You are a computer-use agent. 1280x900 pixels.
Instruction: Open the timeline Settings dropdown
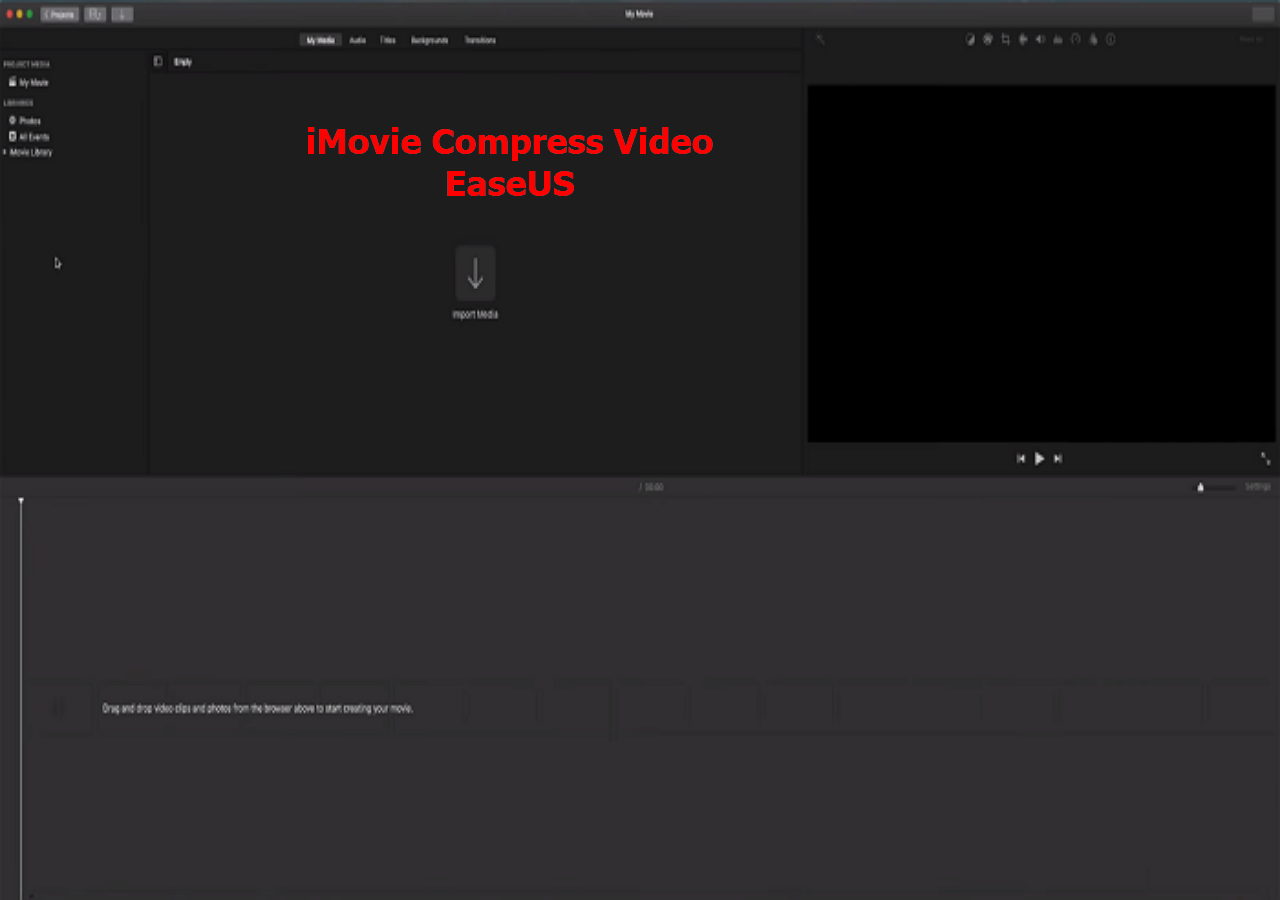coord(1257,487)
